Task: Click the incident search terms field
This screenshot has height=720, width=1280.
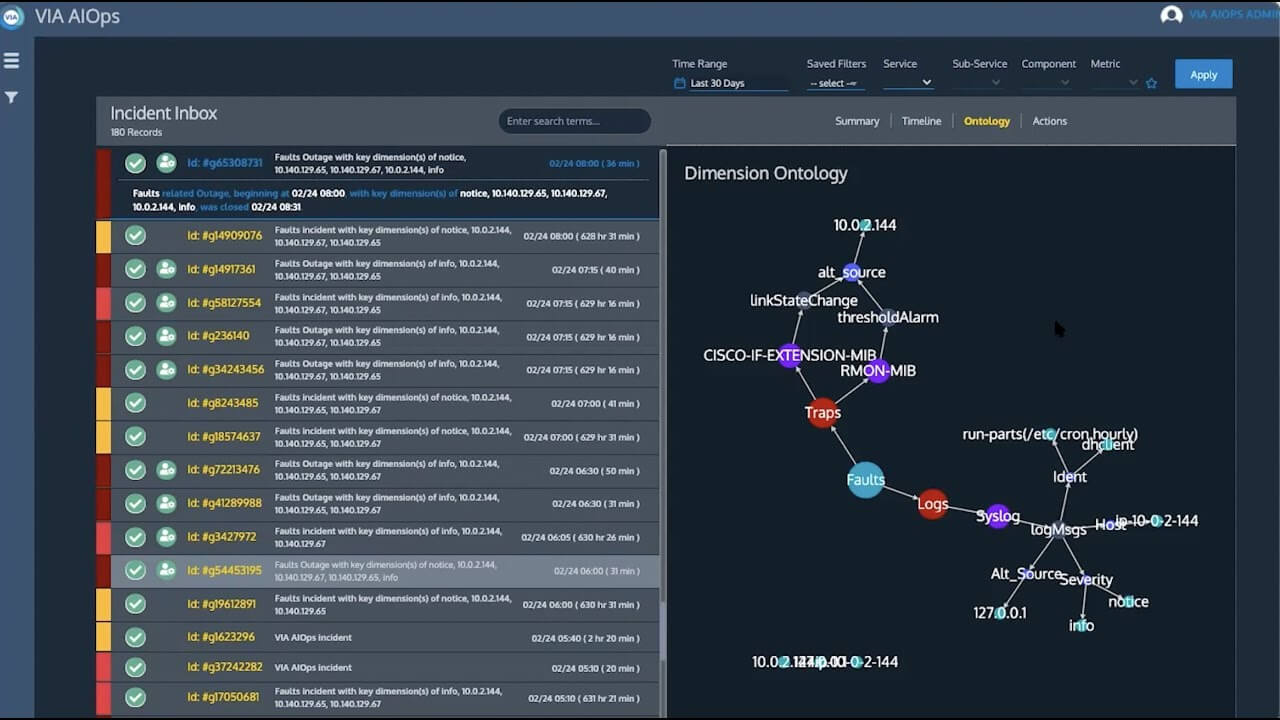Action: (x=575, y=121)
